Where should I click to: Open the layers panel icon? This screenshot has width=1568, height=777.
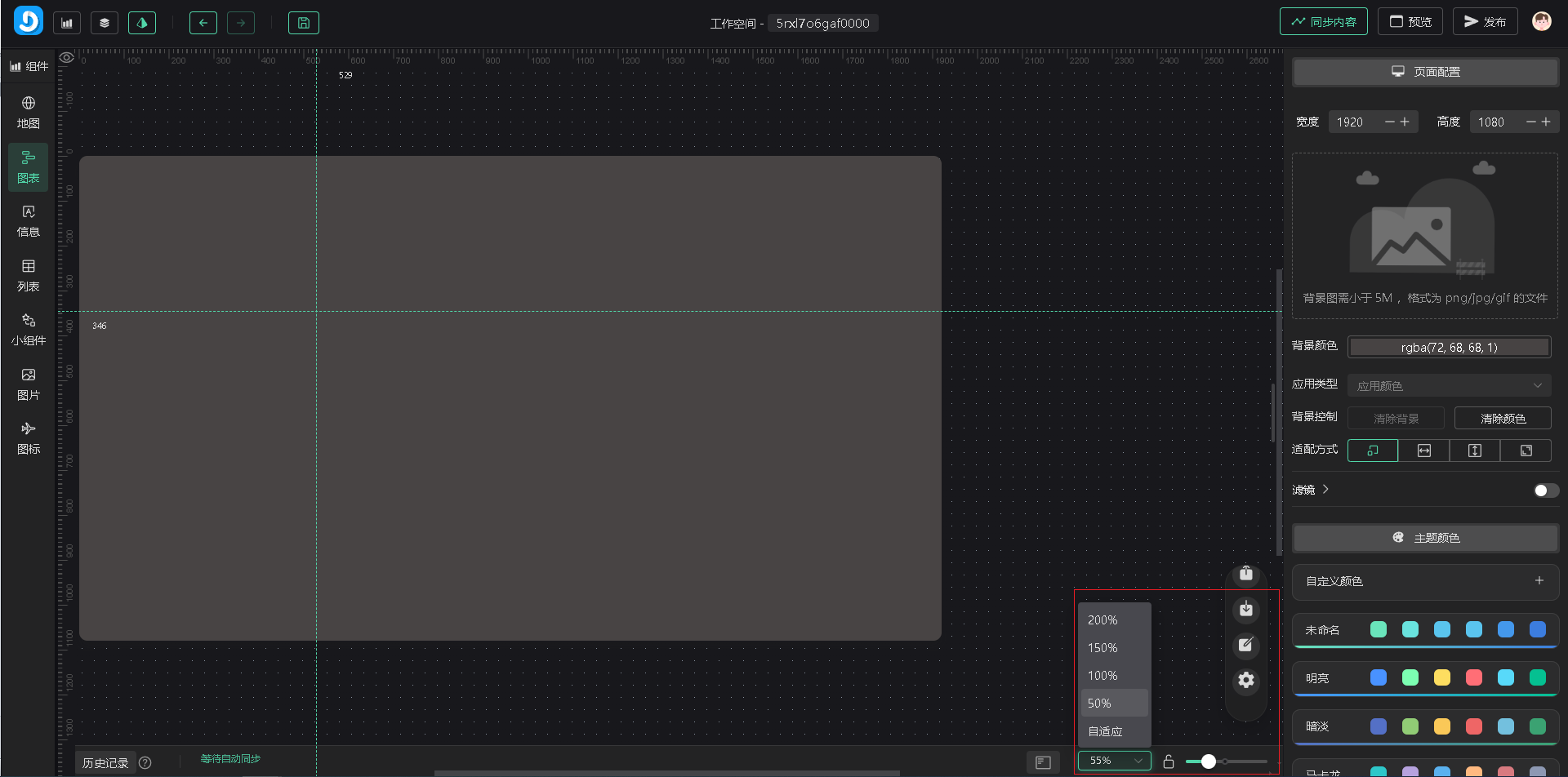(x=104, y=23)
